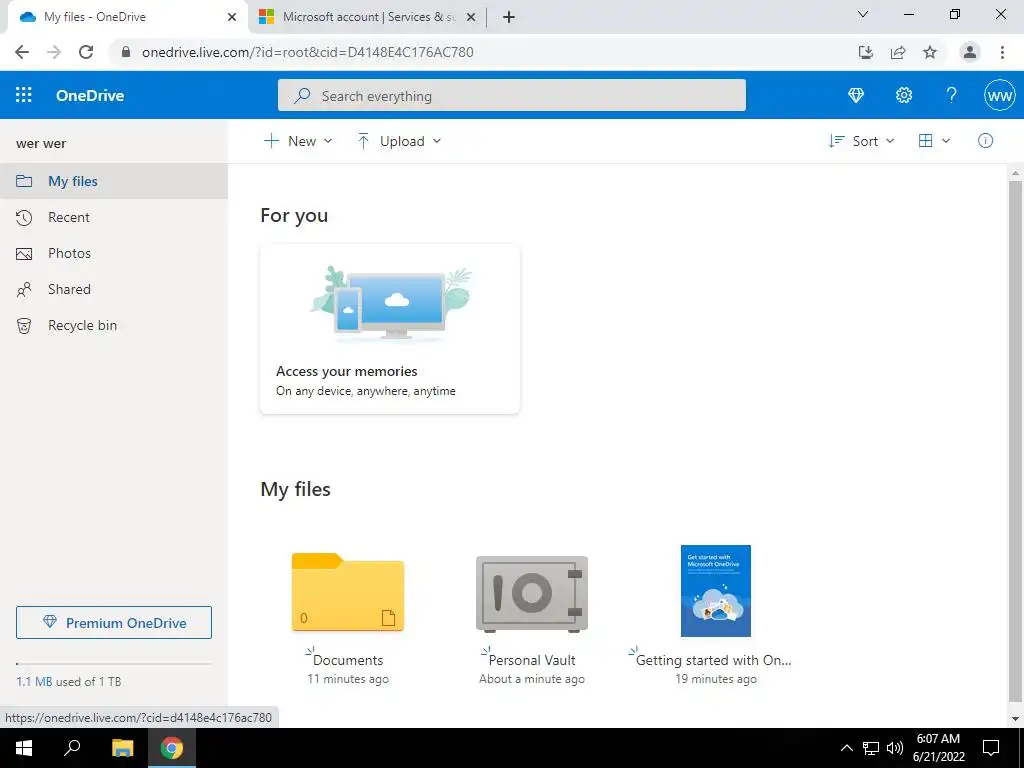This screenshot has height=768, width=1024.
Task: Click the '11 minutes ago' timestamp
Action: pyautogui.click(x=348, y=679)
